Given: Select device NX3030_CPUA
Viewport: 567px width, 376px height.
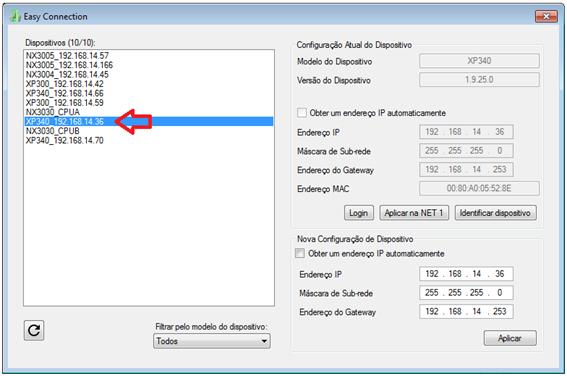Looking at the screenshot, I should tap(149, 112).
